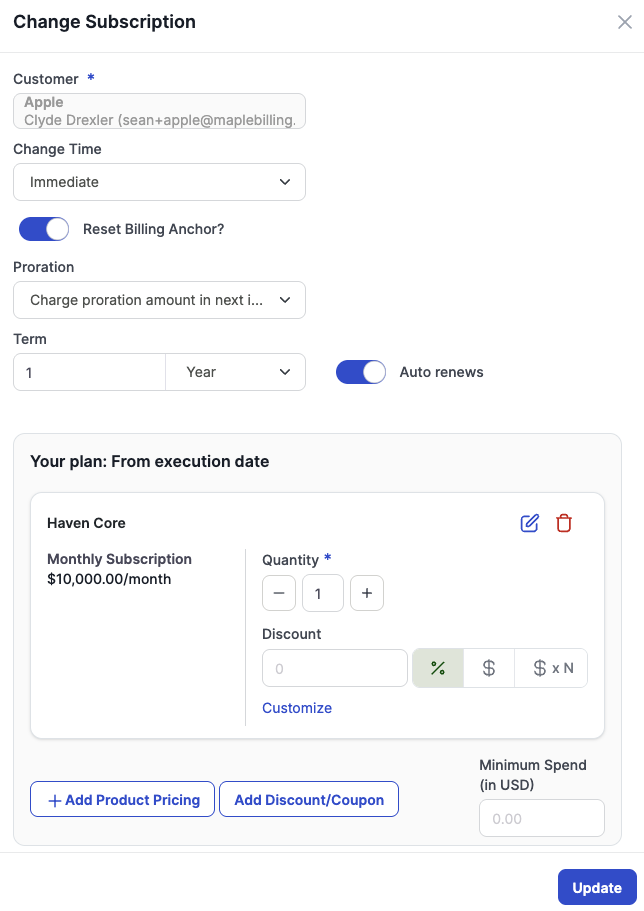Select the dollar discount type

point(489,669)
